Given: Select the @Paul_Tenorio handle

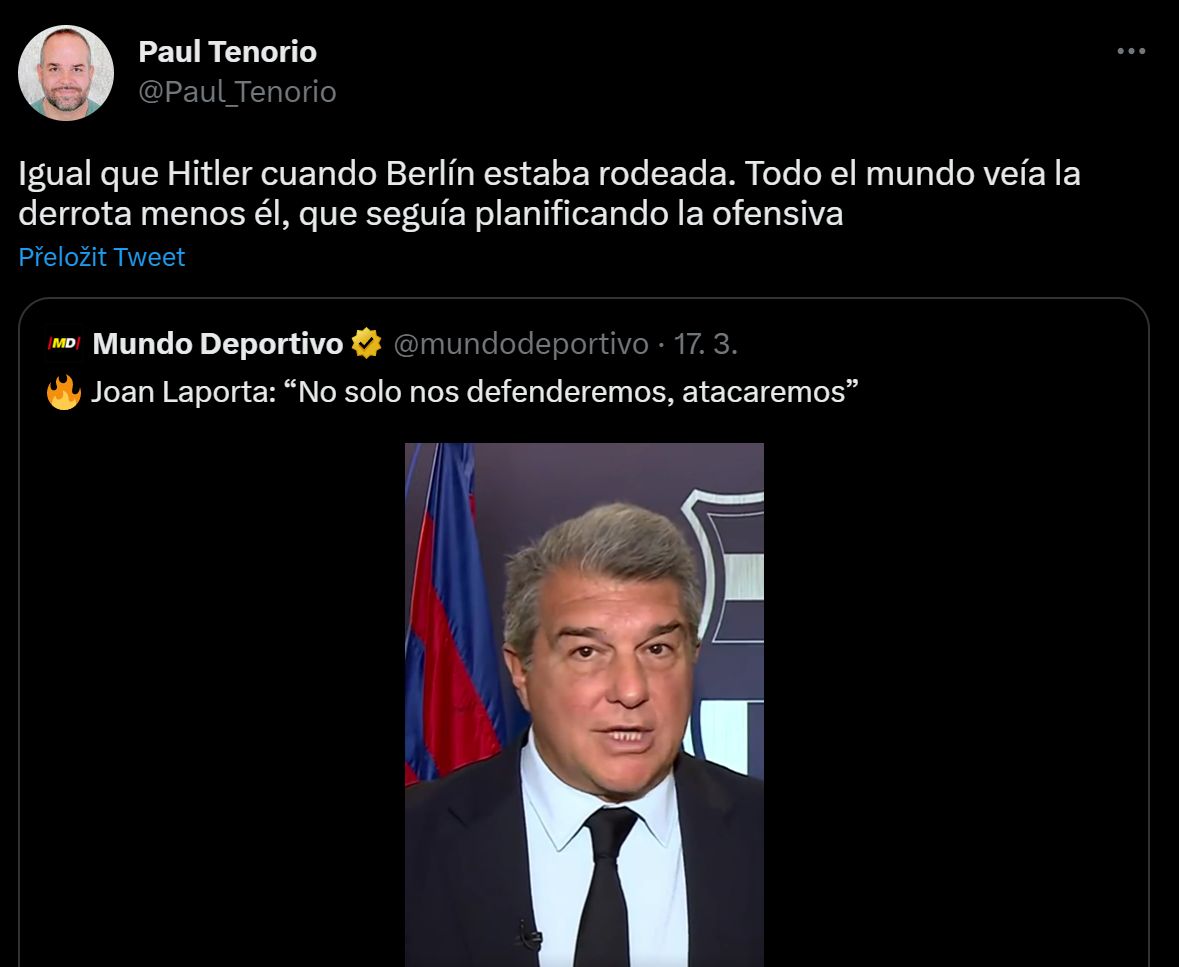Looking at the screenshot, I should [238, 92].
